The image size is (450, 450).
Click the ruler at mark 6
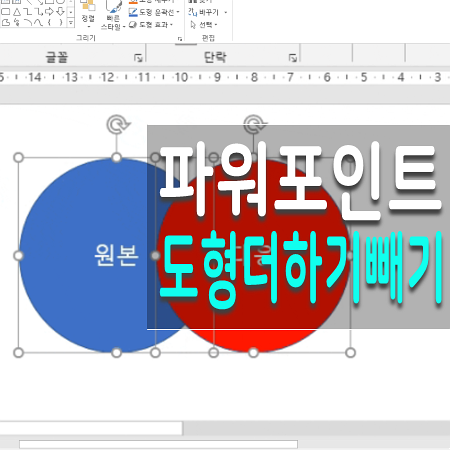click(x=327, y=77)
